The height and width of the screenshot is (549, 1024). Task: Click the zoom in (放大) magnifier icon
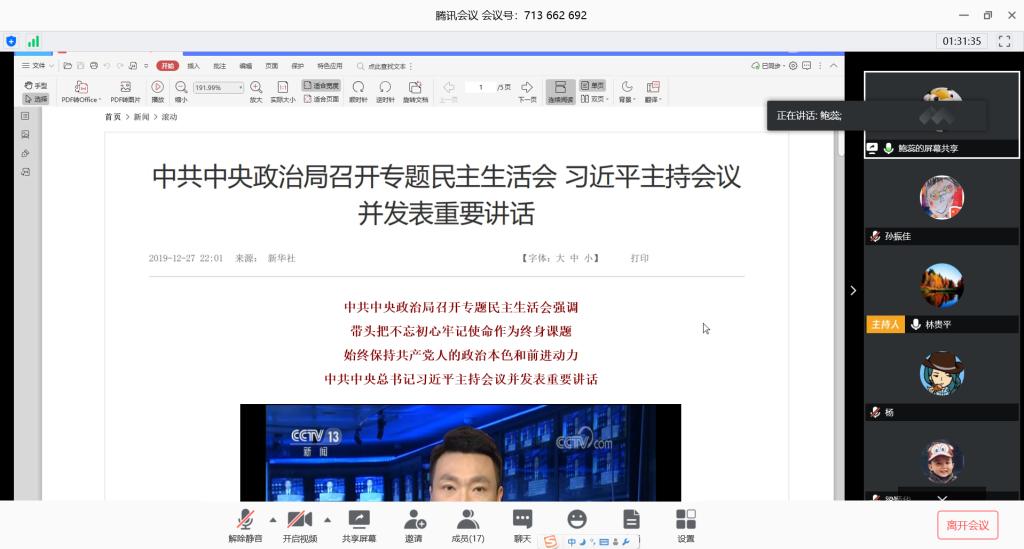coord(256,88)
